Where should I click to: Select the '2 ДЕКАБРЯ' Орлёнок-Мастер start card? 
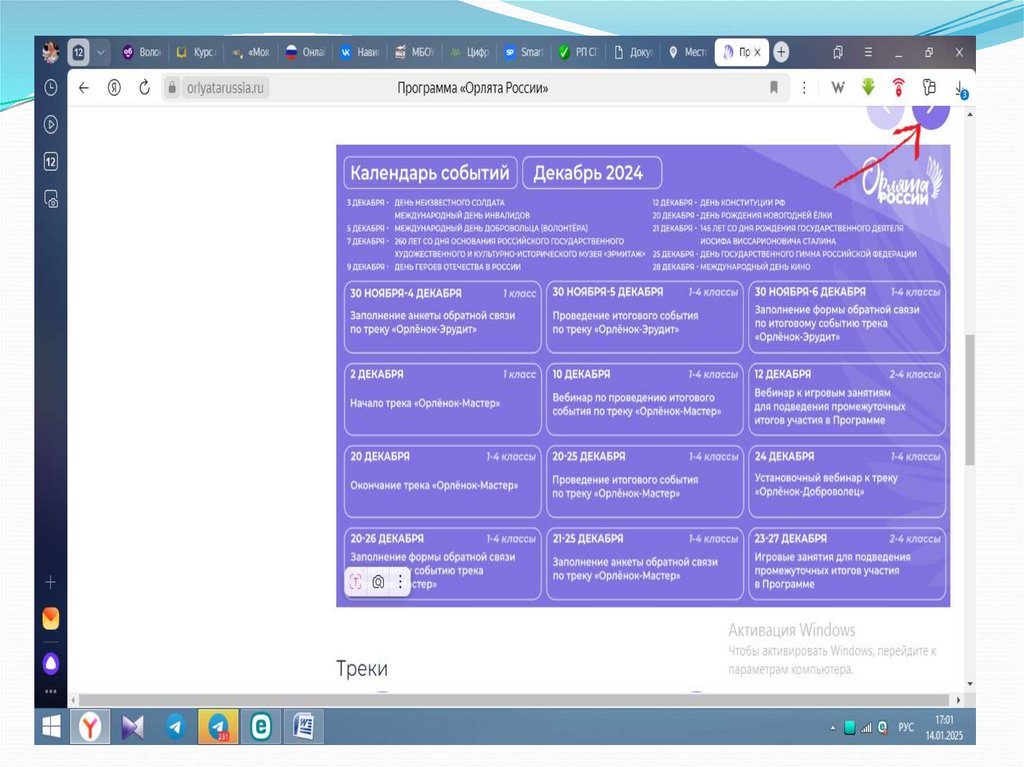[x=443, y=399]
